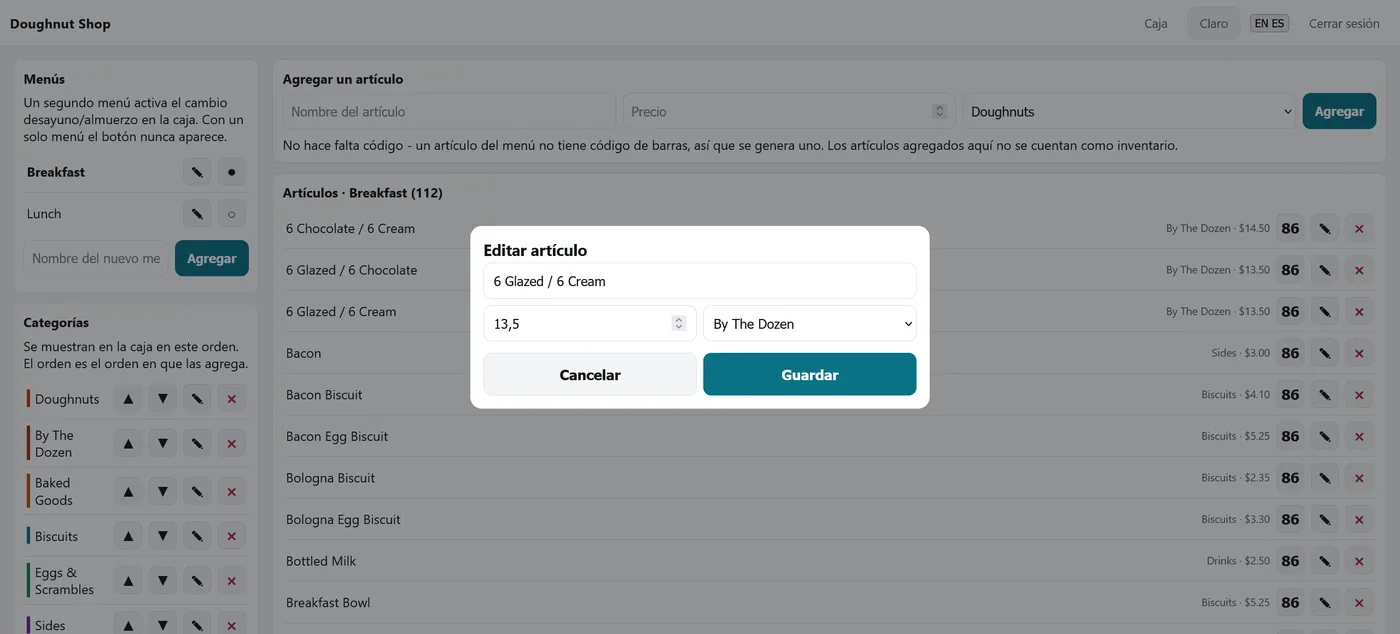The height and width of the screenshot is (634, 1400).
Task: Move Eggs & Scrambles category down
Action: [162, 581]
